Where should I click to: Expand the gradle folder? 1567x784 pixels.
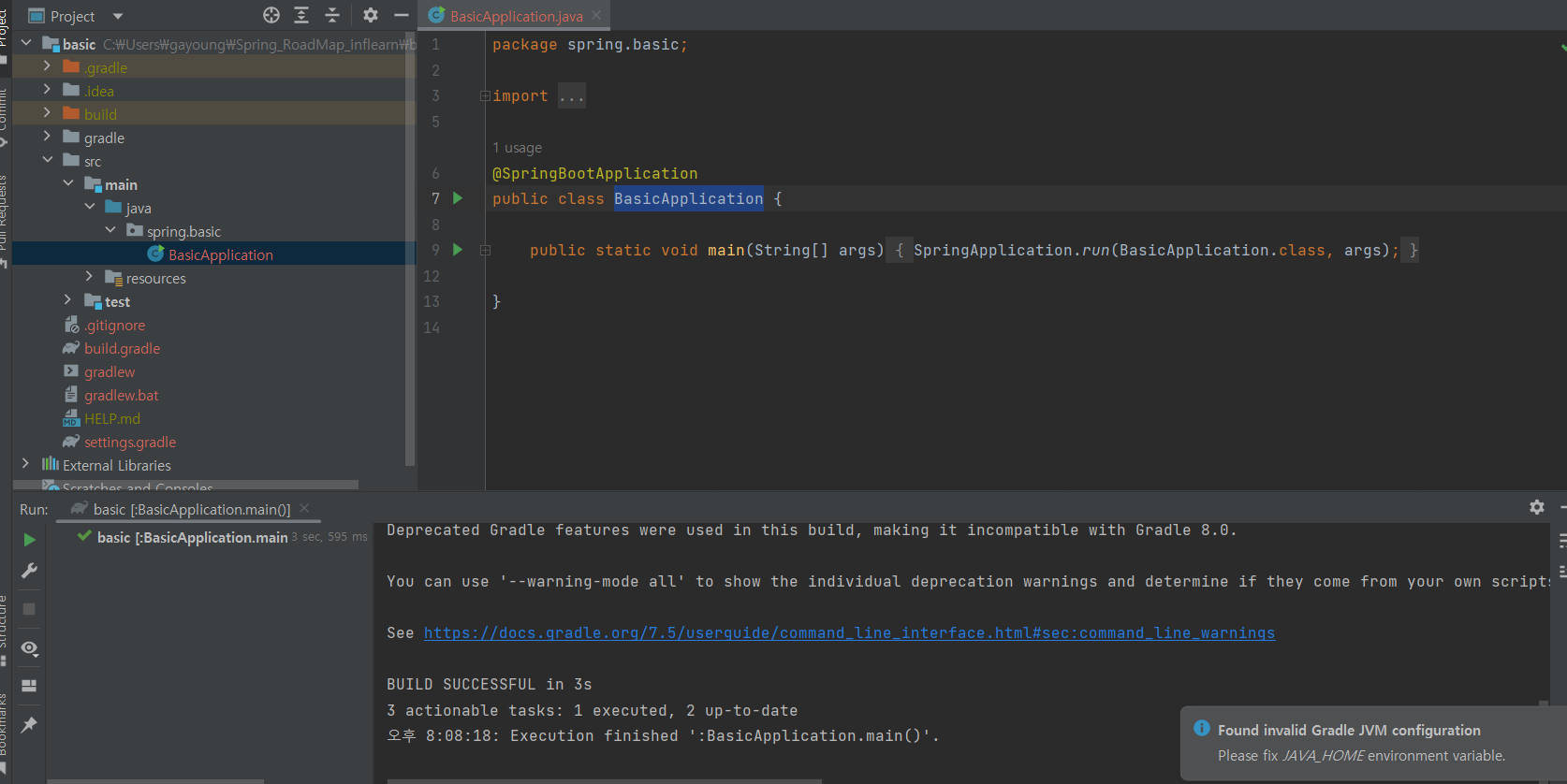click(47, 137)
